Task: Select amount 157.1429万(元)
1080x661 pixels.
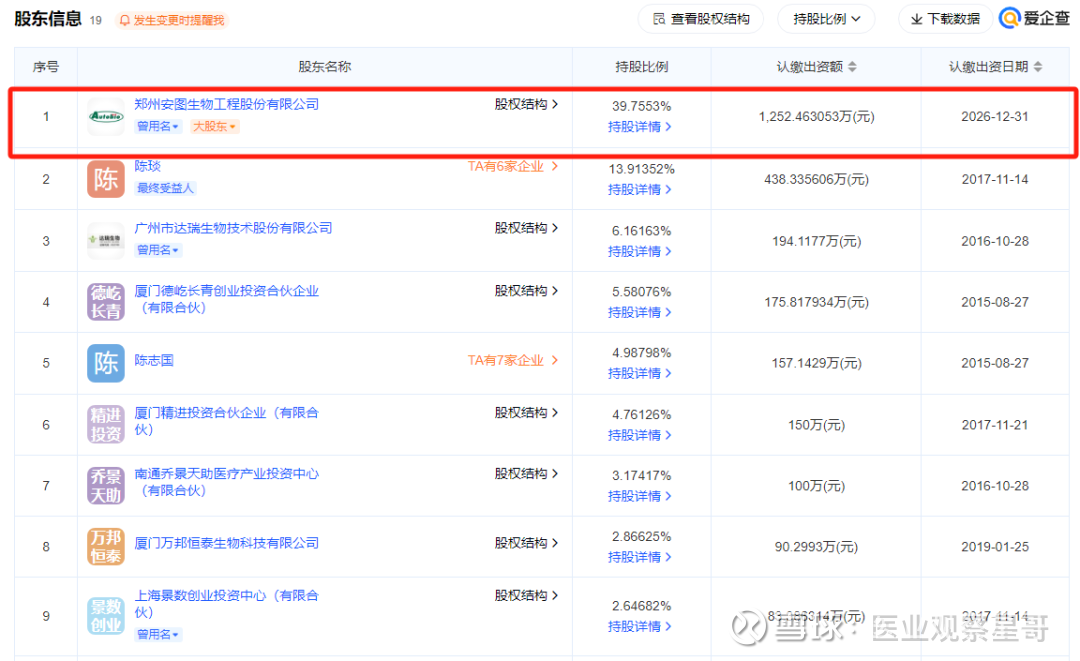Action: [816, 363]
